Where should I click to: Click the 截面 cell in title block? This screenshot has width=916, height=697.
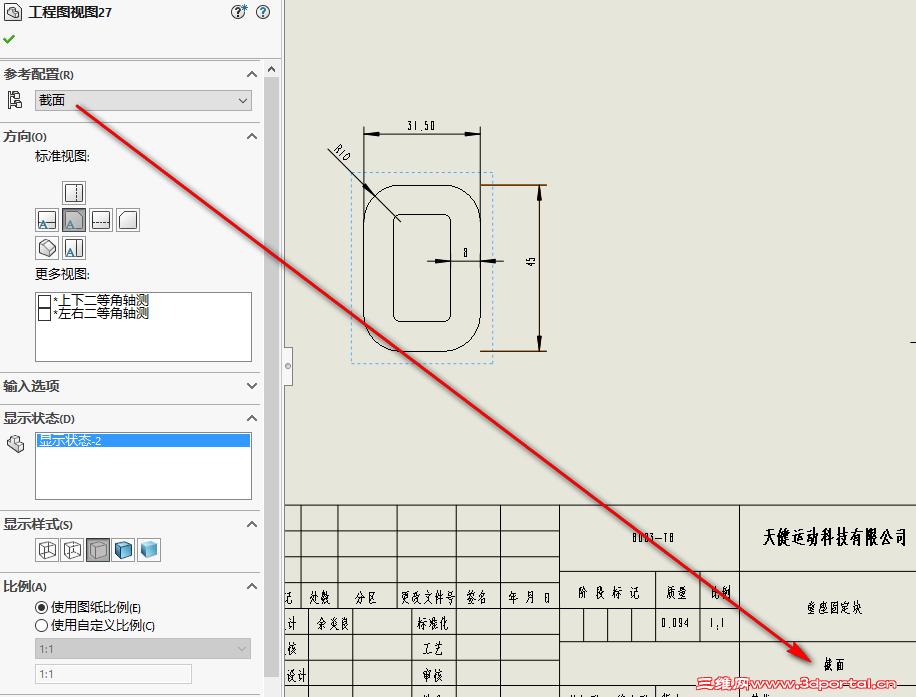(x=834, y=664)
